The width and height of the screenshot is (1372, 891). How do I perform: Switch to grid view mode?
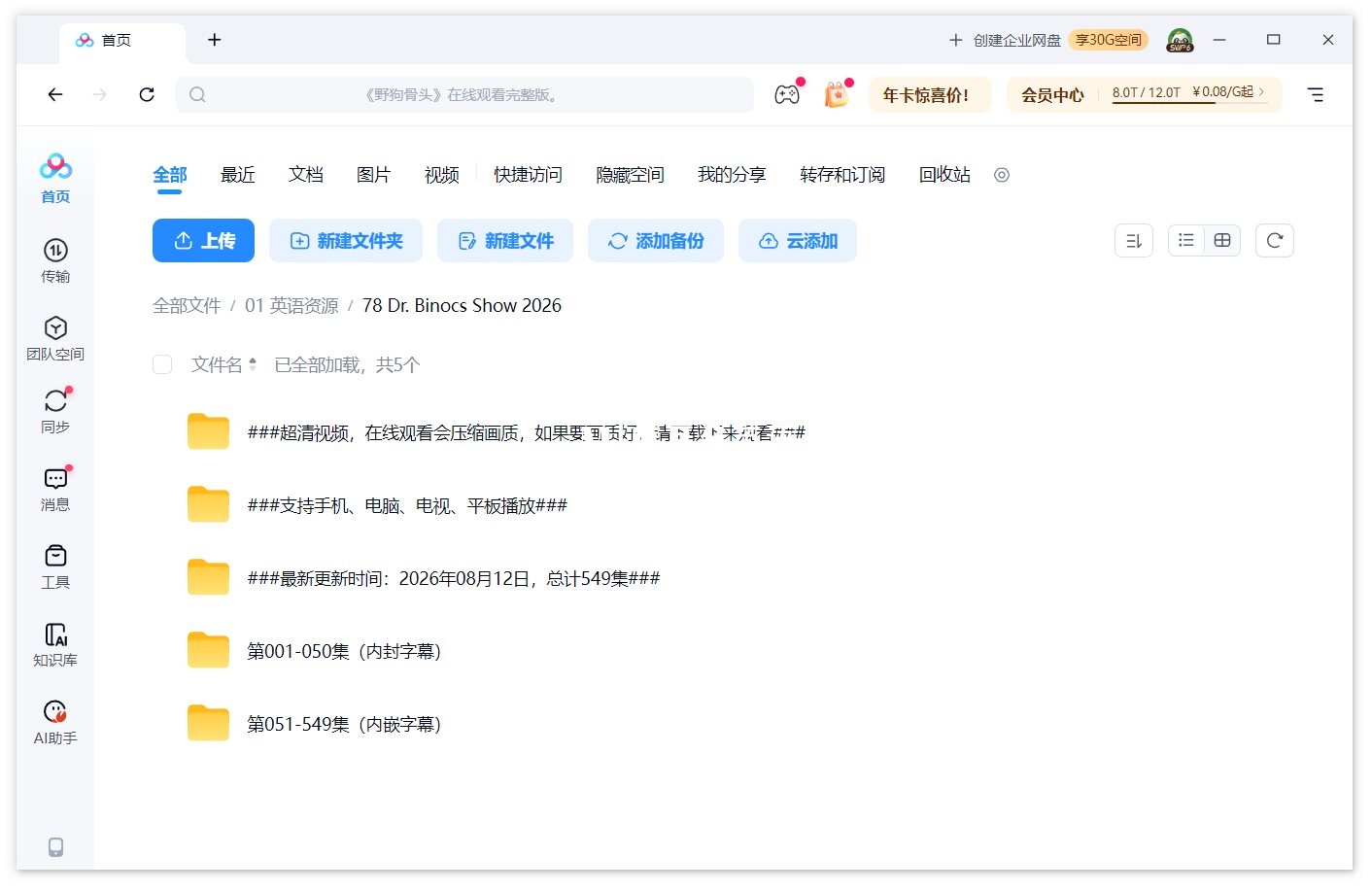(1222, 240)
